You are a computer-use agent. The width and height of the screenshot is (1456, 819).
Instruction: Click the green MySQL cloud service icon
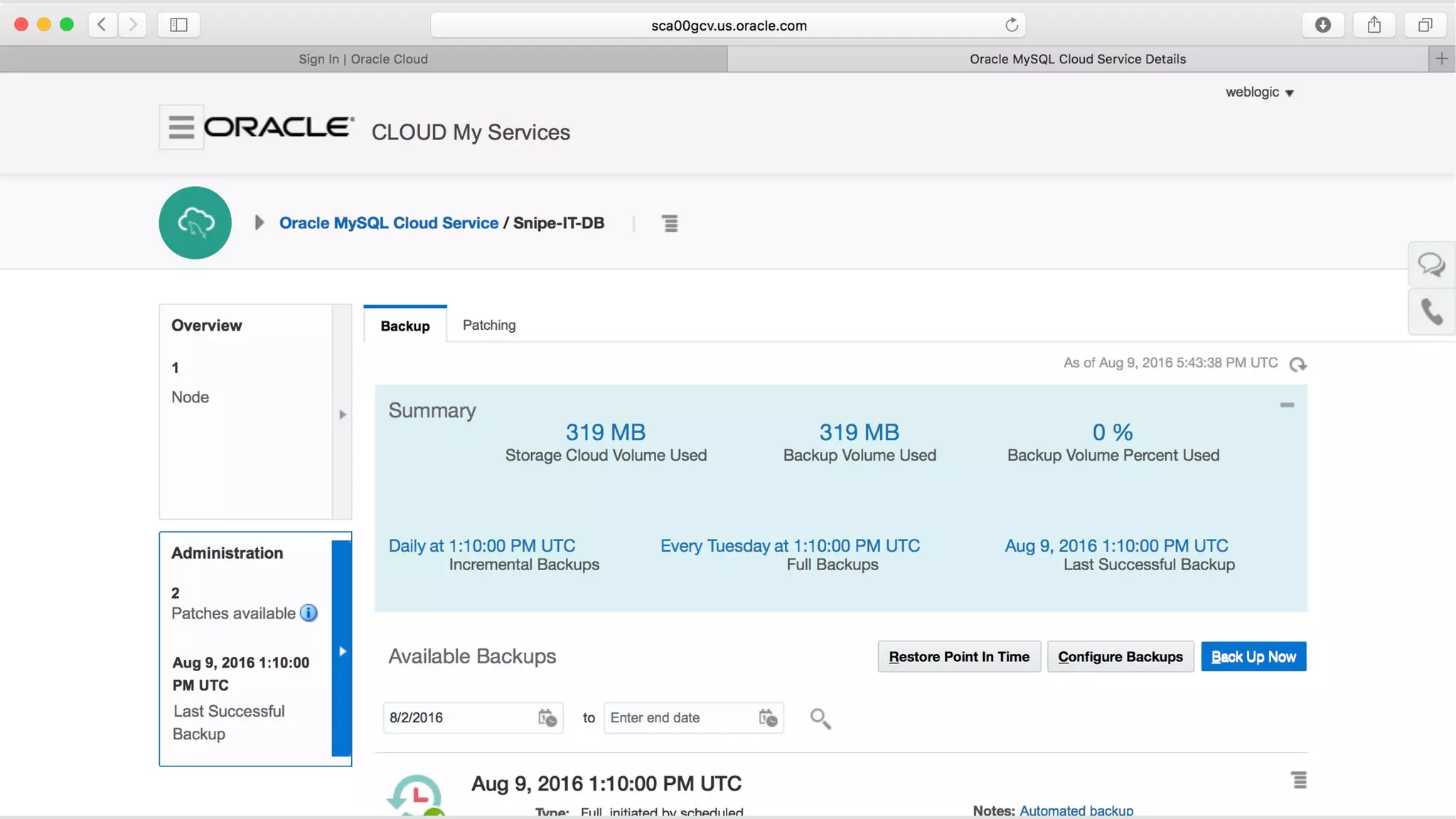(196, 223)
